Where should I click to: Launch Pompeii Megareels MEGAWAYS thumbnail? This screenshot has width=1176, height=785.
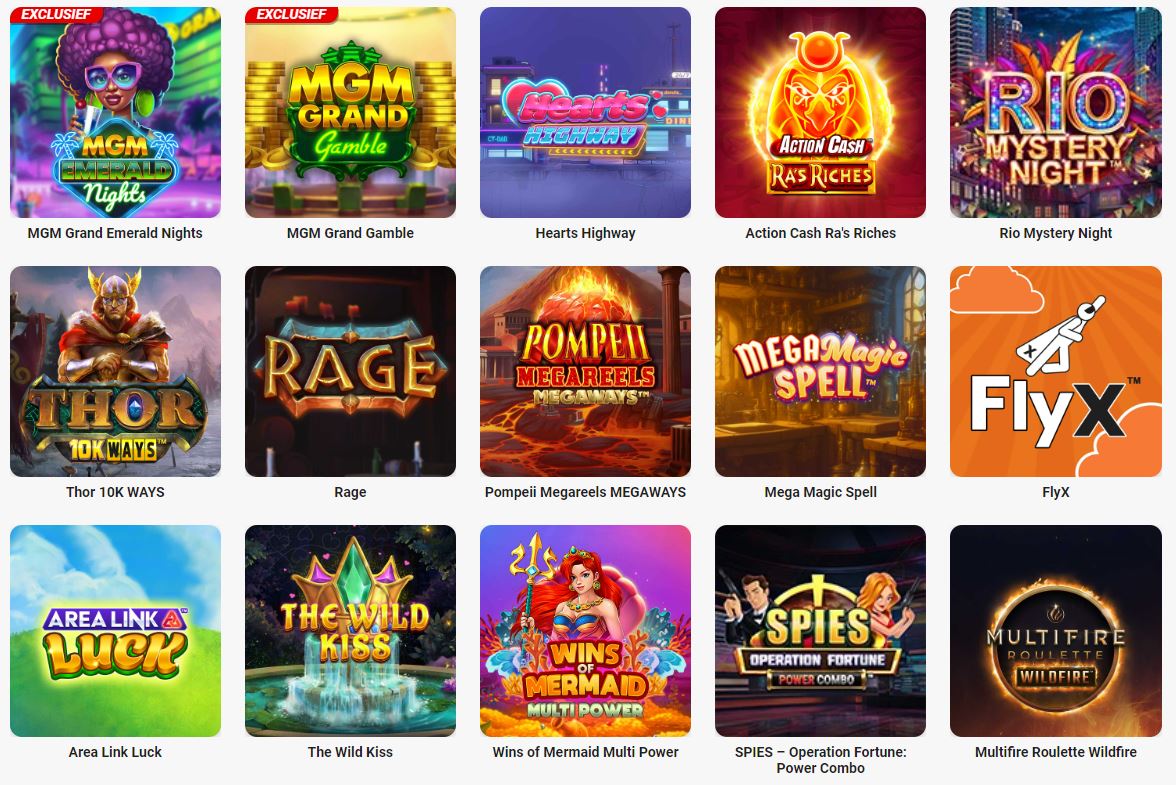point(585,371)
